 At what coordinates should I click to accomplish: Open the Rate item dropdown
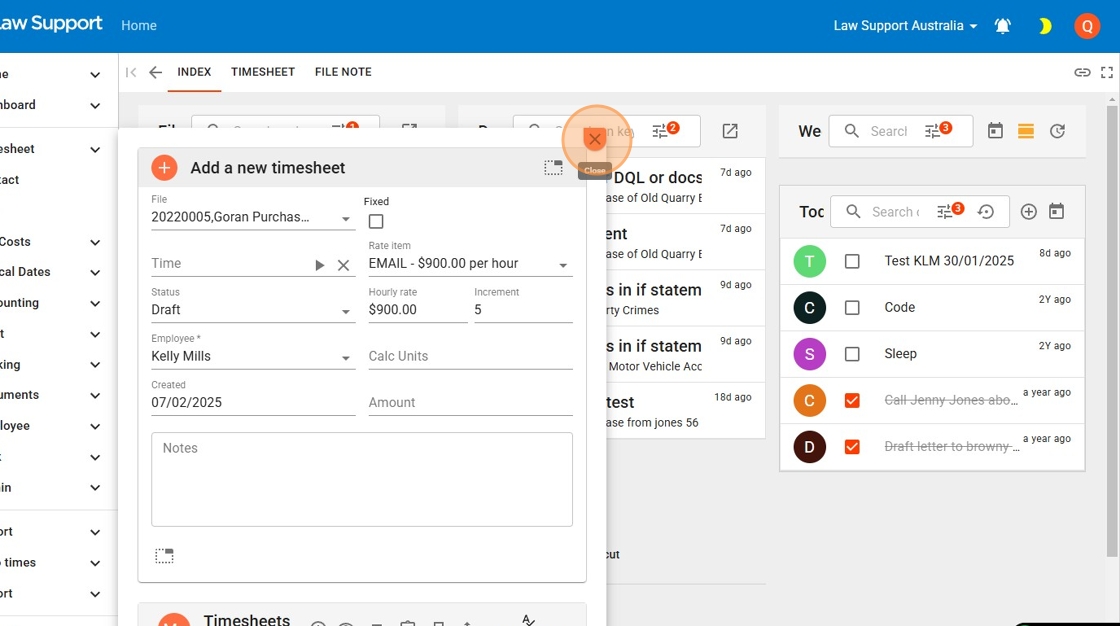(x=470, y=264)
